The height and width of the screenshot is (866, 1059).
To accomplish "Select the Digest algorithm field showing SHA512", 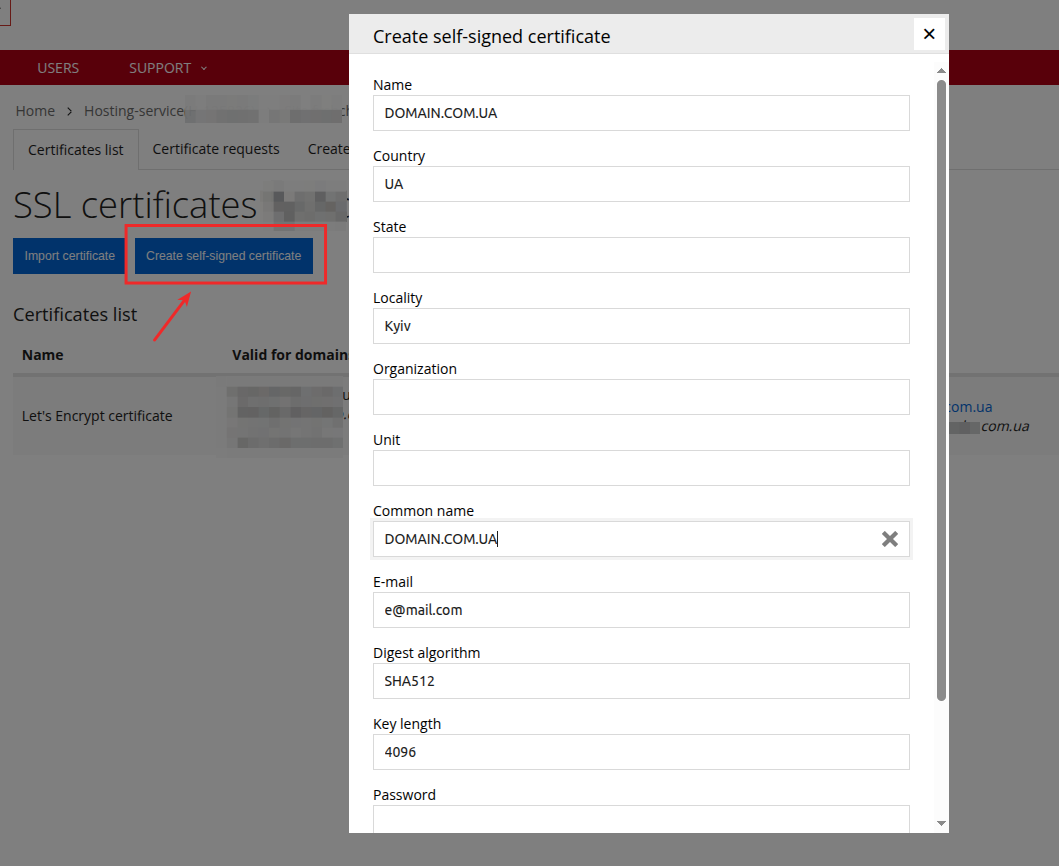I will click(641, 681).
